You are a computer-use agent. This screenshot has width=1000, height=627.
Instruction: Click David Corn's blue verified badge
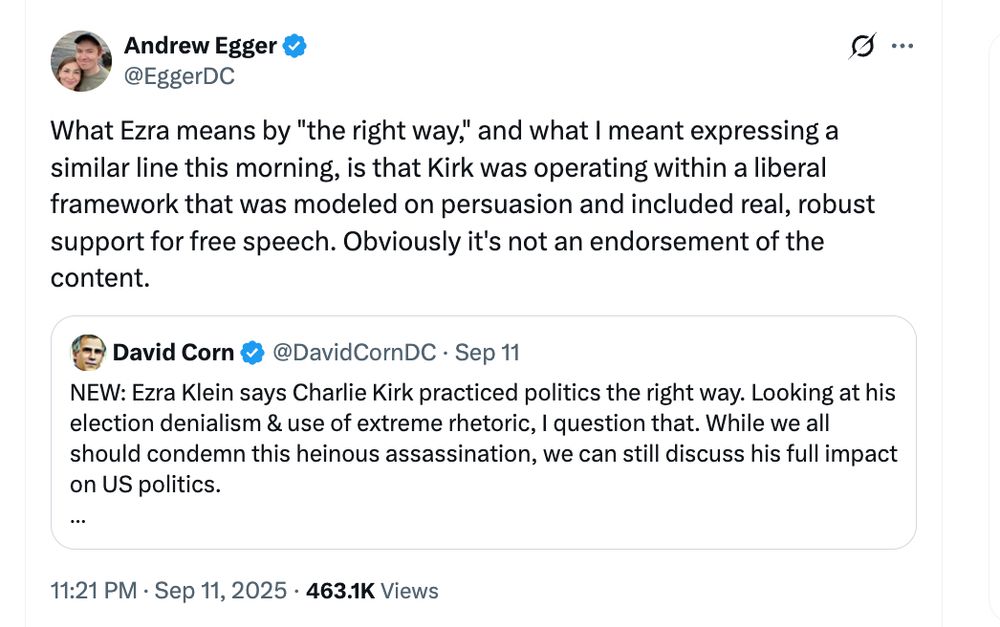point(254,352)
